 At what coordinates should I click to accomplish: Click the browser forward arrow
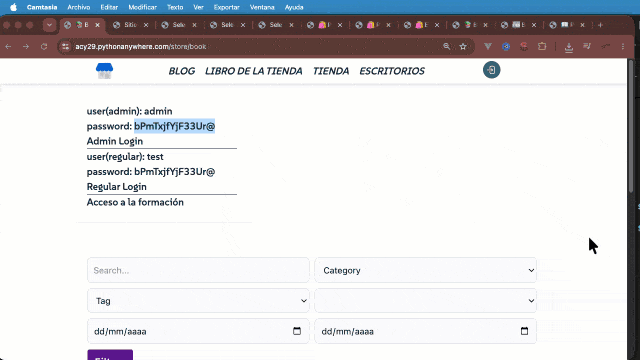click(26, 47)
